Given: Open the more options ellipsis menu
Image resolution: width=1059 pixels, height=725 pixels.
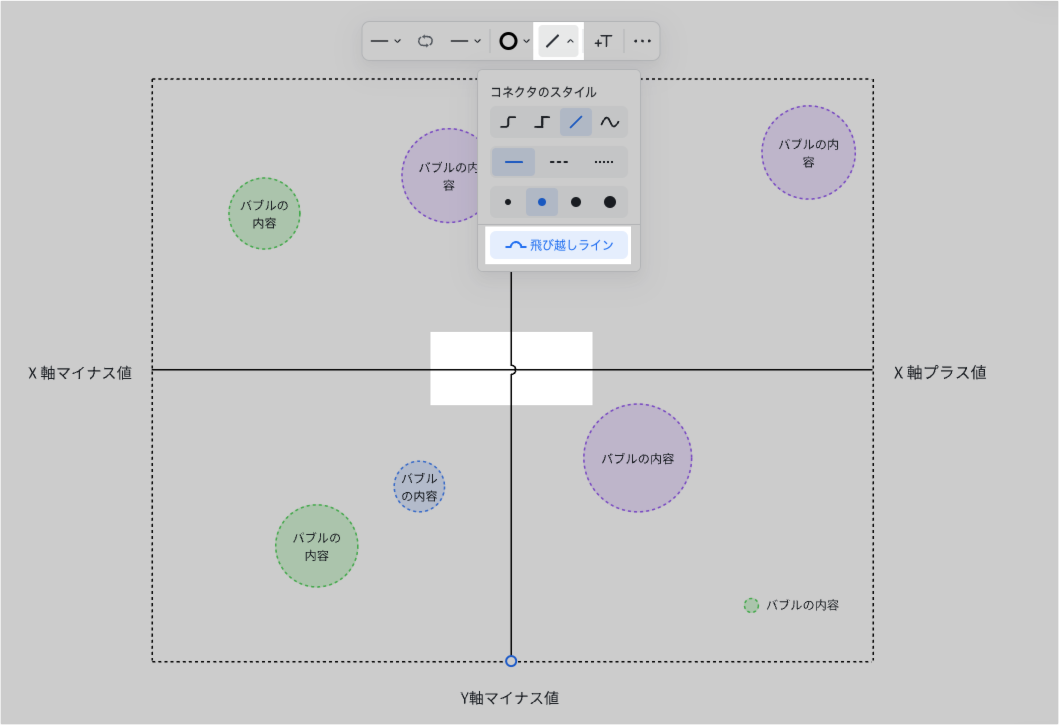Looking at the screenshot, I should pos(642,41).
